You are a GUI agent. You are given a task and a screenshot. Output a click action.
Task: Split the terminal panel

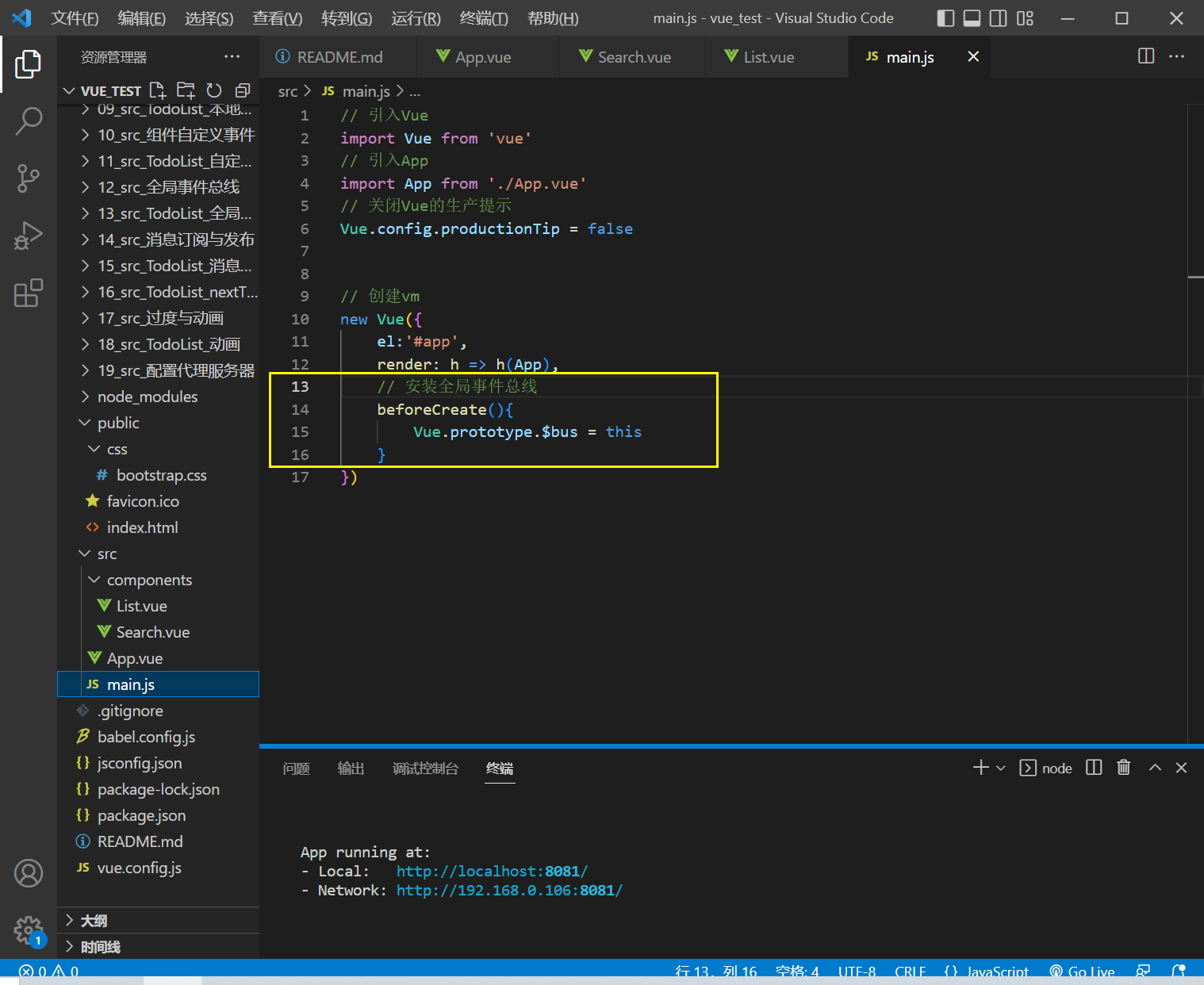point(1094,768)
